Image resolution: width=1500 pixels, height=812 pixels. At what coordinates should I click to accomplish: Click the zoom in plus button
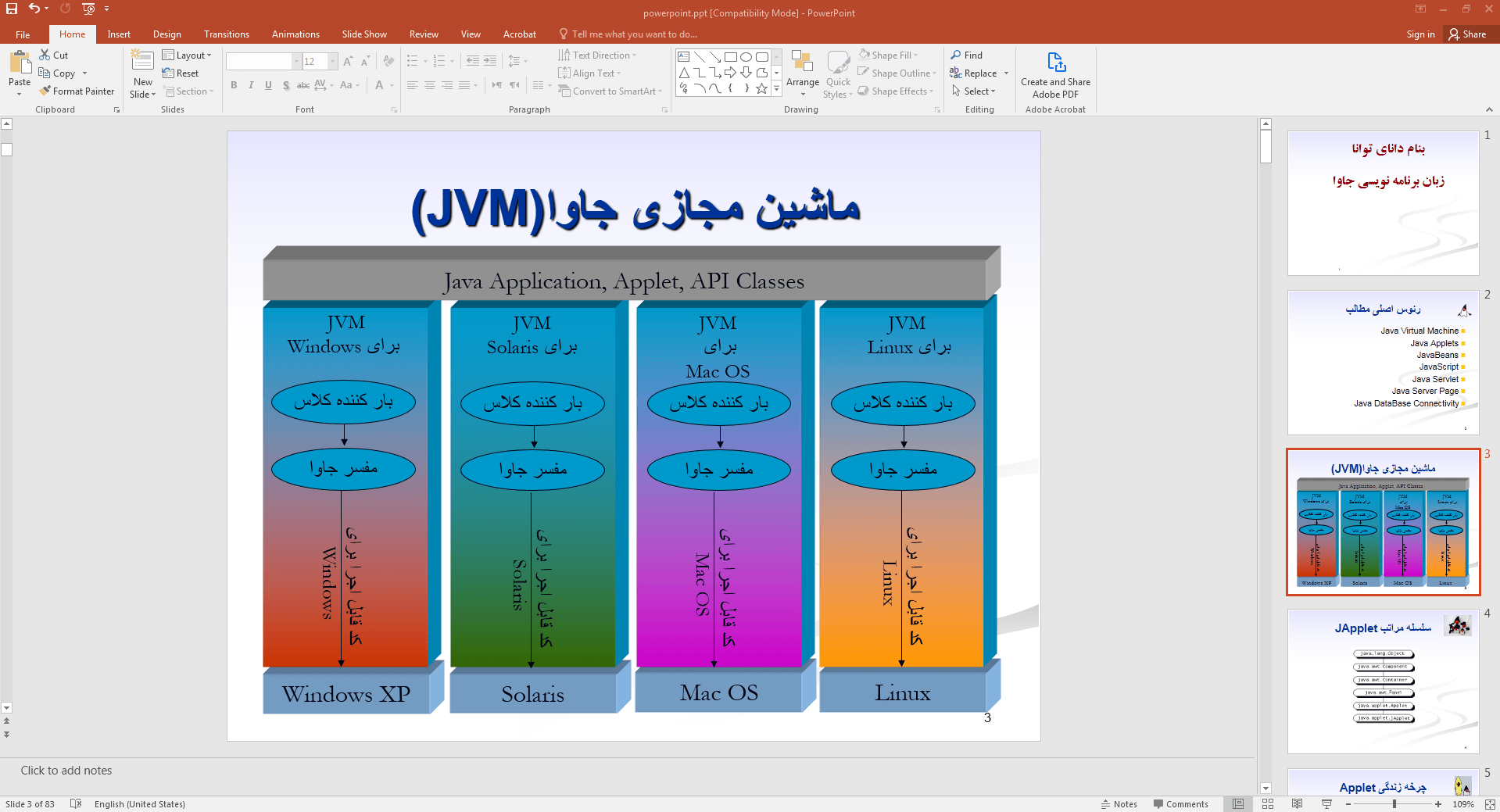pos(1438,804)
